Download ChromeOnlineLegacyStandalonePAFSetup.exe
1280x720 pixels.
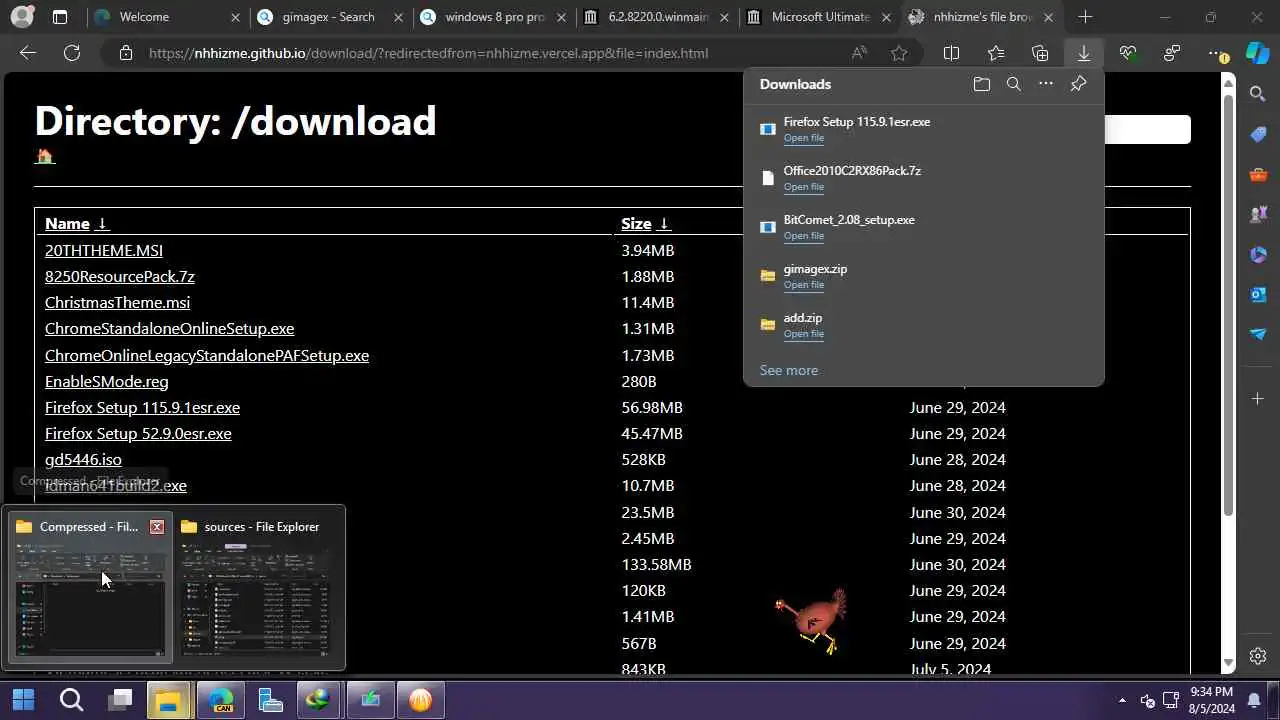tap(207, 355)
